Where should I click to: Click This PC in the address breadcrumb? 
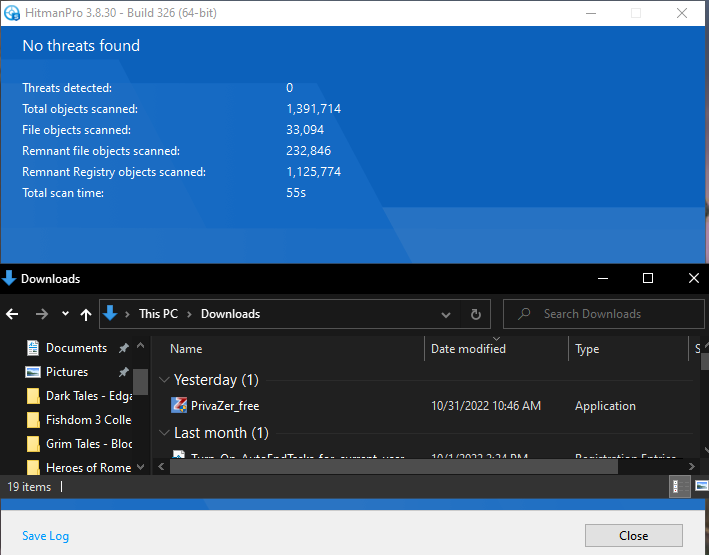tap(158, 314)
